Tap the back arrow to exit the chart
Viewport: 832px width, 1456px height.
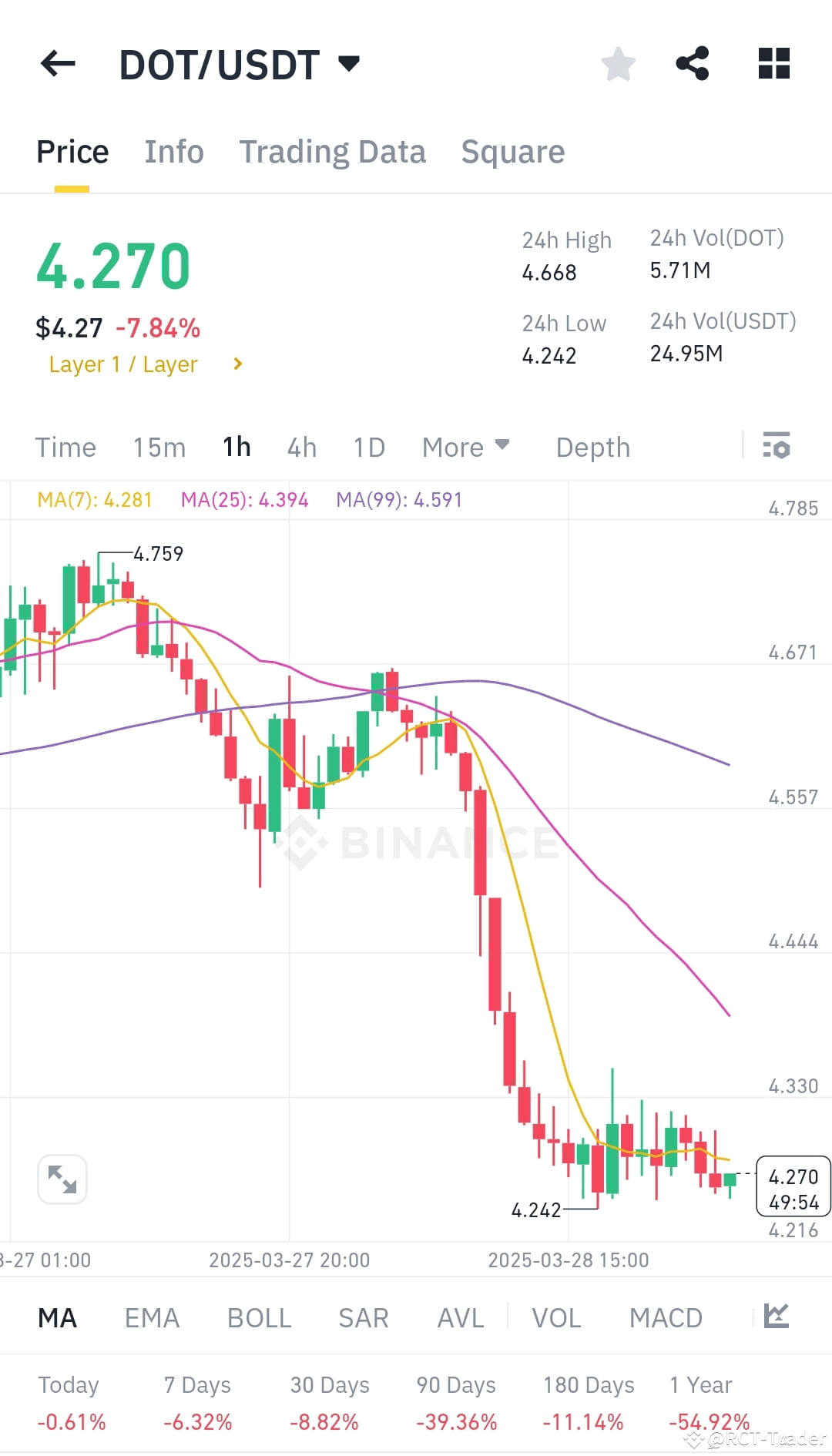click(56, 64)
